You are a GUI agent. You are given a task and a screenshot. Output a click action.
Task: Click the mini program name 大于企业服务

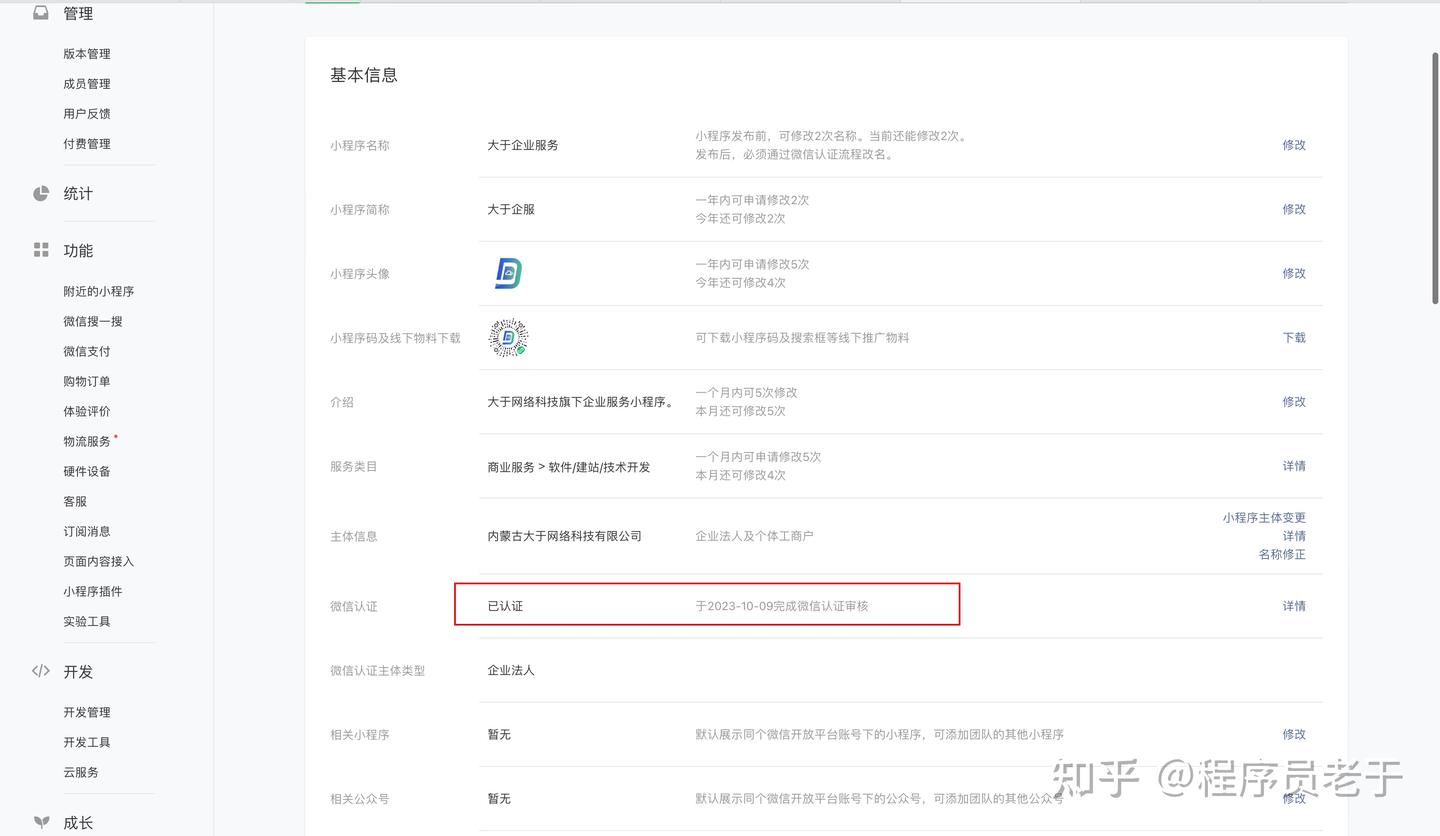[523, 145]
